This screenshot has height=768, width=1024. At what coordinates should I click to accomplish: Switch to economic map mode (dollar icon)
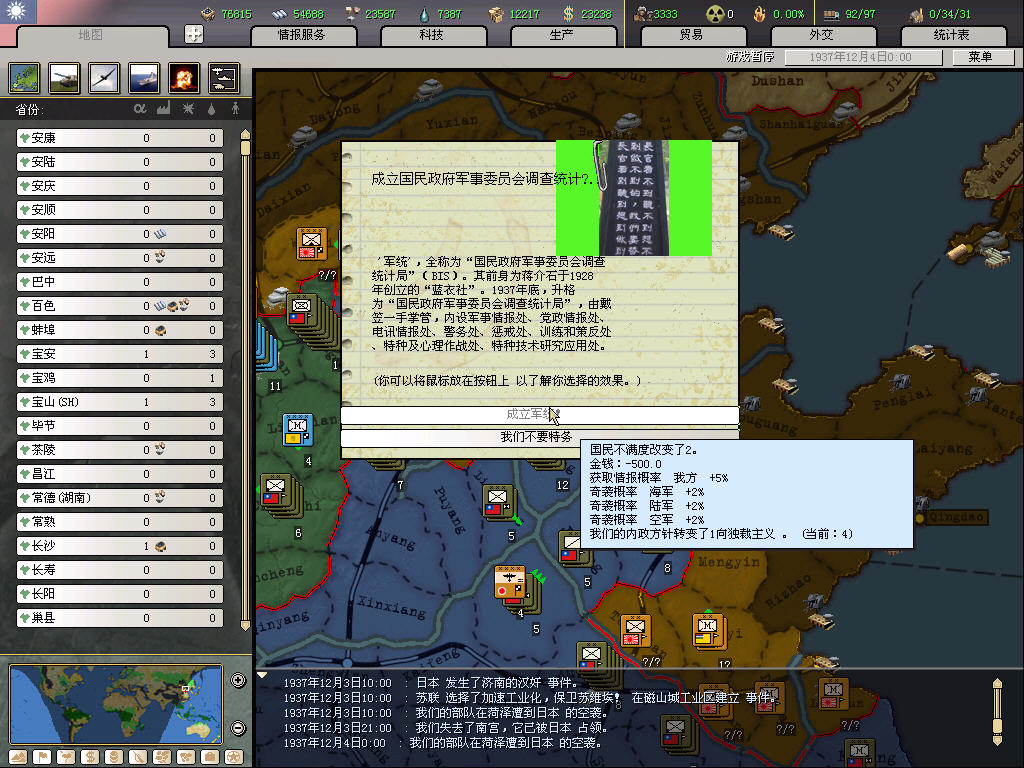click(90, 757)
